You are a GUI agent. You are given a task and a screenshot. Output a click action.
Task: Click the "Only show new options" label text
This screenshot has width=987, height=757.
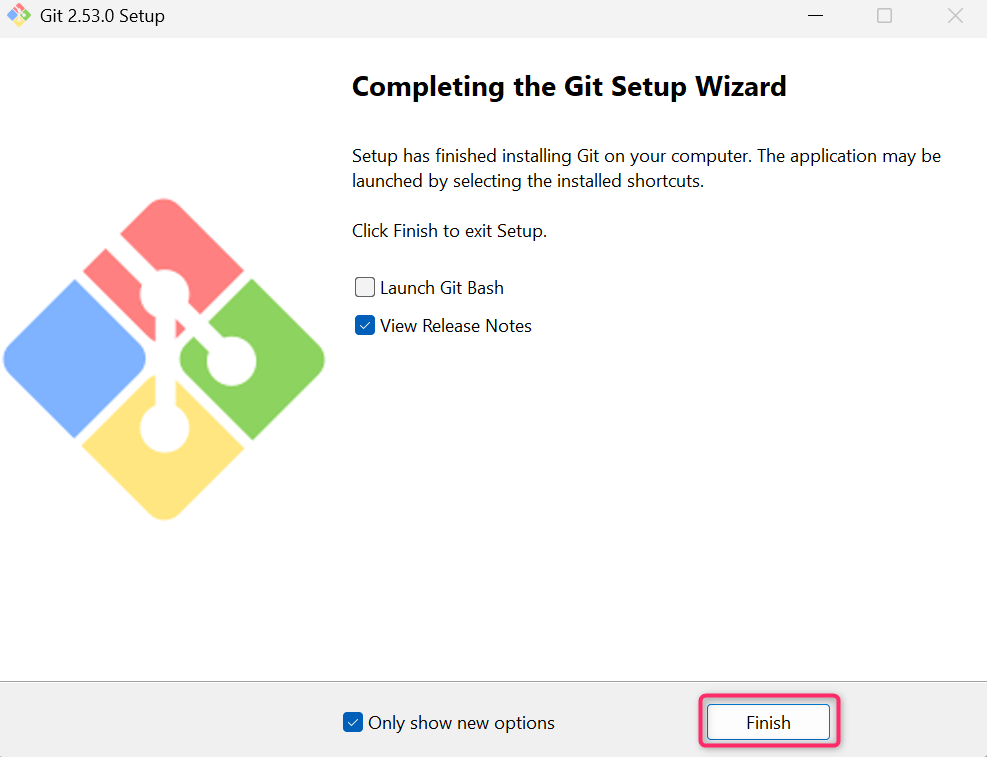click(461, 723)
